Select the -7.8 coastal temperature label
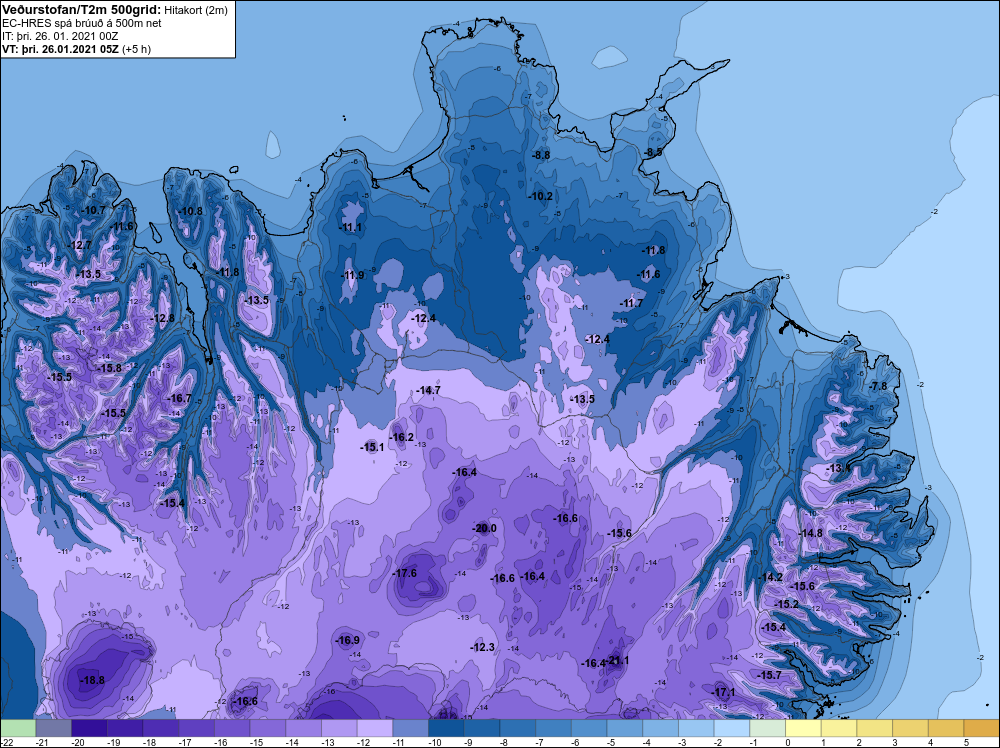Image resolution: width=1000 pixels, height=748 pixels. [x=878, y=386]
